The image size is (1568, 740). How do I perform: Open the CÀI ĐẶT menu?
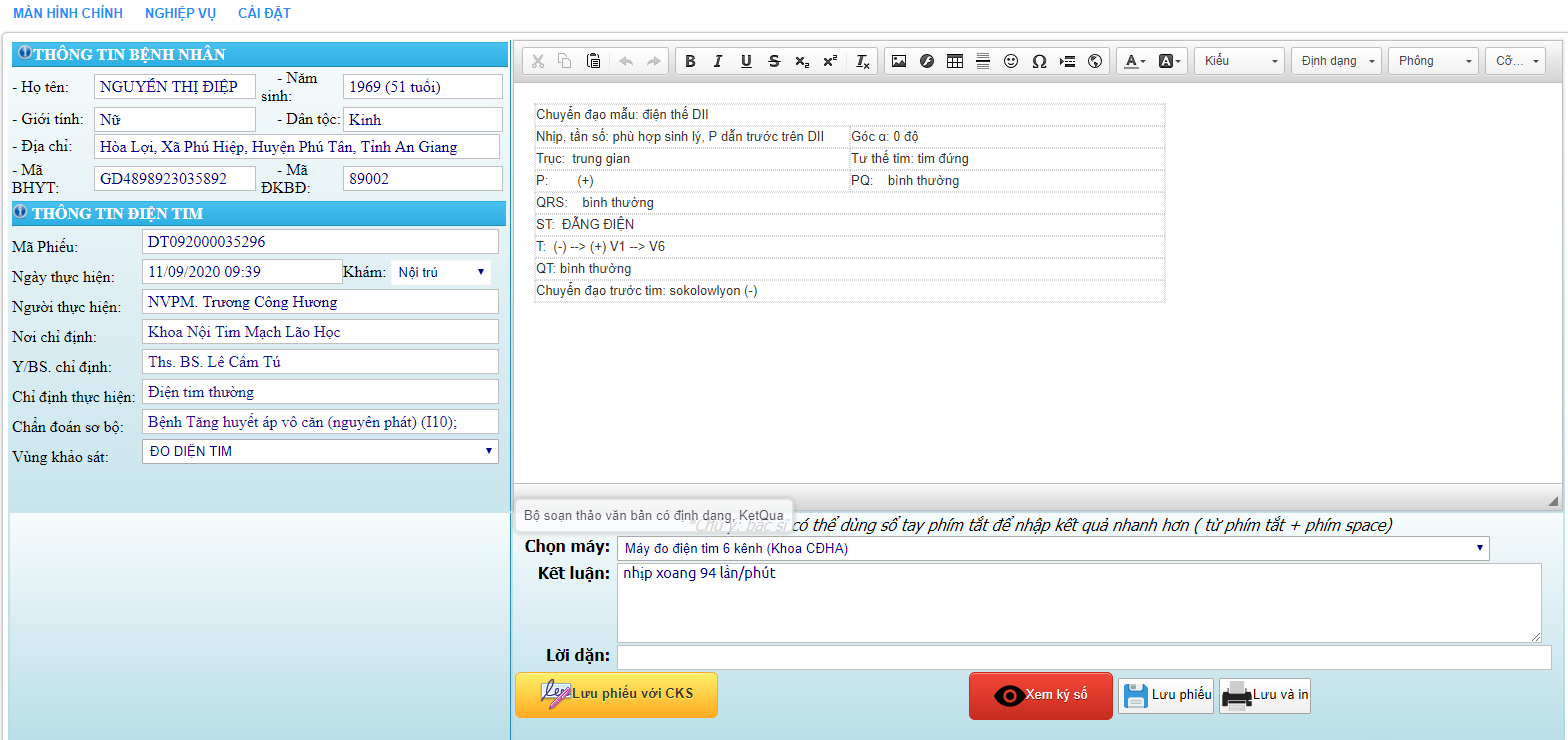pos(264,14)
